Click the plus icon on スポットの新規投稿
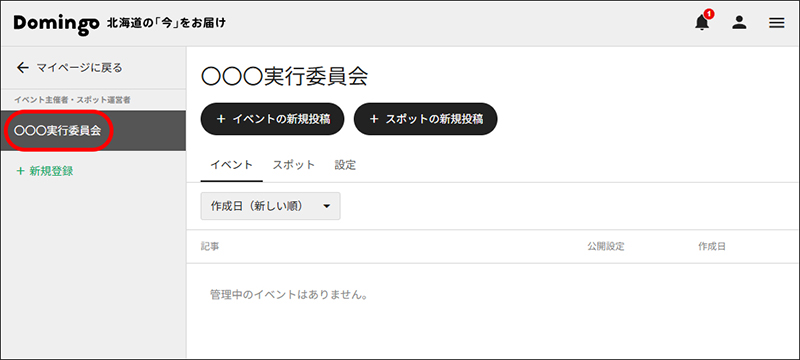Screen dimensions: 800x360 pyautogui.click(x=374, y=119)
